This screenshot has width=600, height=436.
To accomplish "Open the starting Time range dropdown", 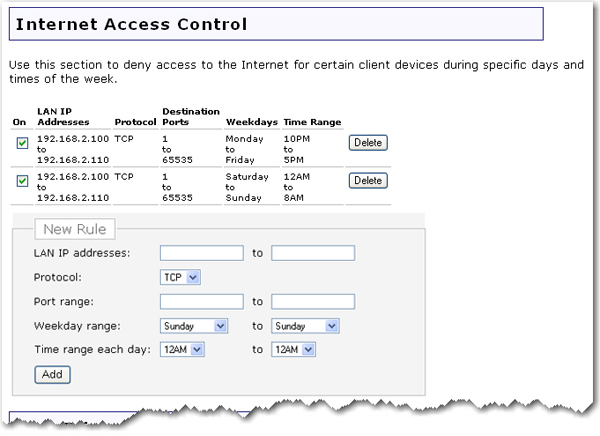I will [182, 349].
